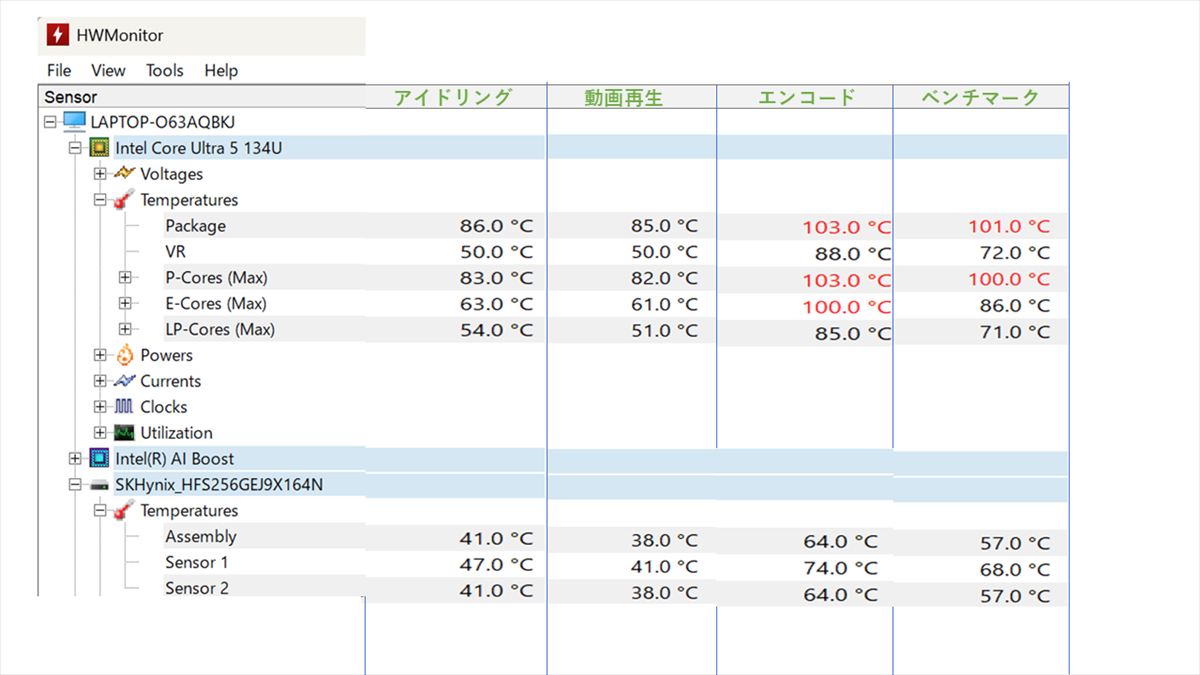Viewport: 1200px width, 675px height.
Task: Expand the Utilization node
Action: coord(100,433)
